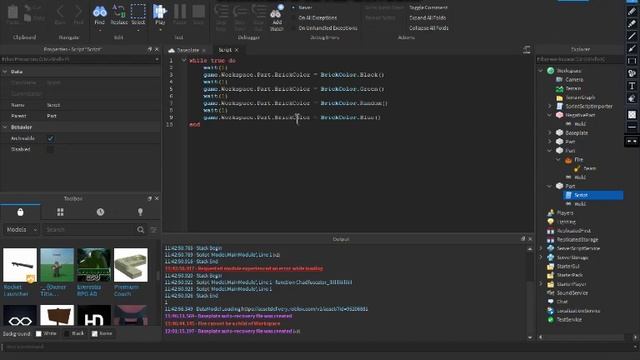
Task: Click the Pause test button
Action: tap(180, 15)
